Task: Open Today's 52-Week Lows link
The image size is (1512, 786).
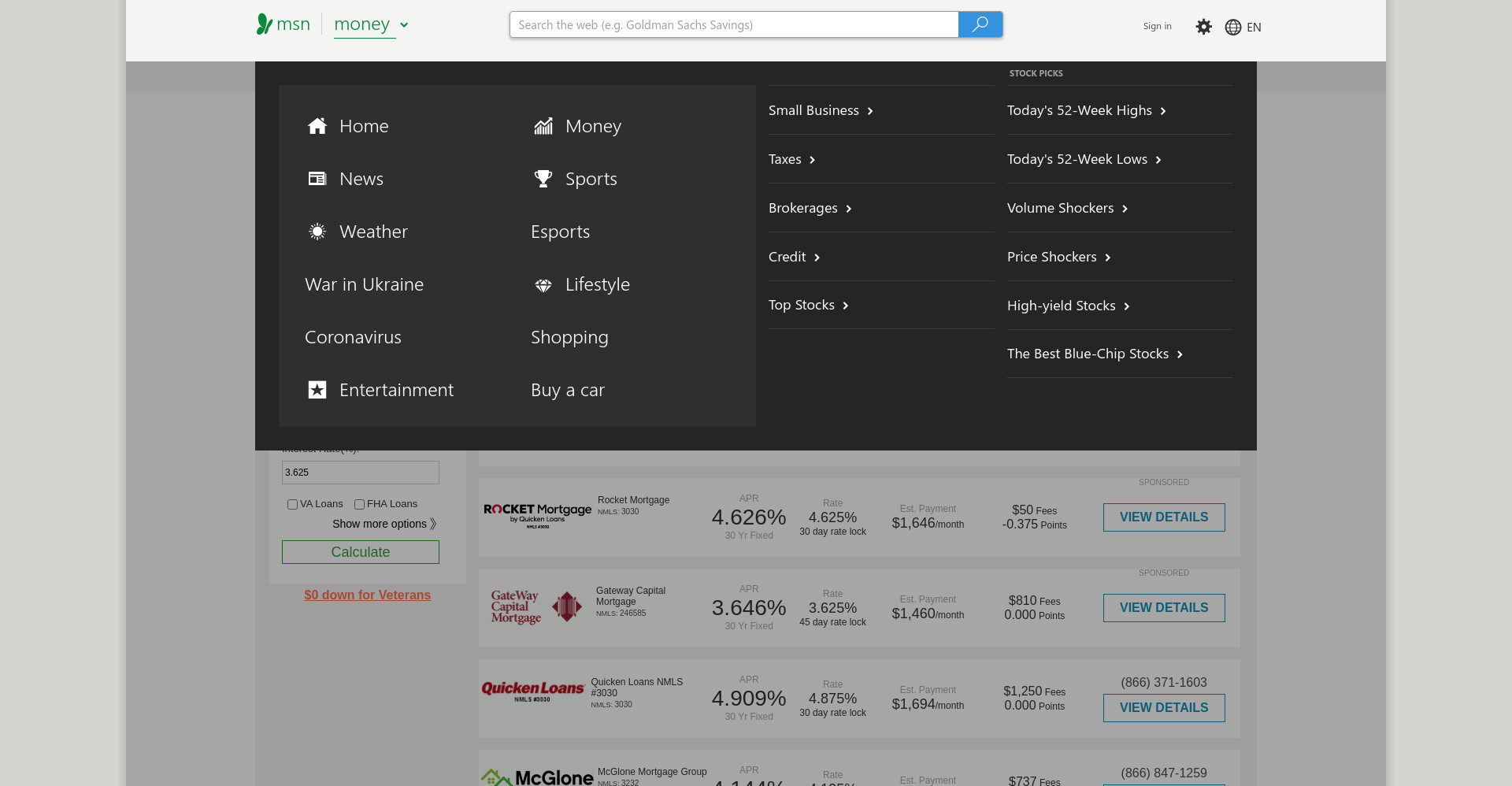Action: 1077,159
